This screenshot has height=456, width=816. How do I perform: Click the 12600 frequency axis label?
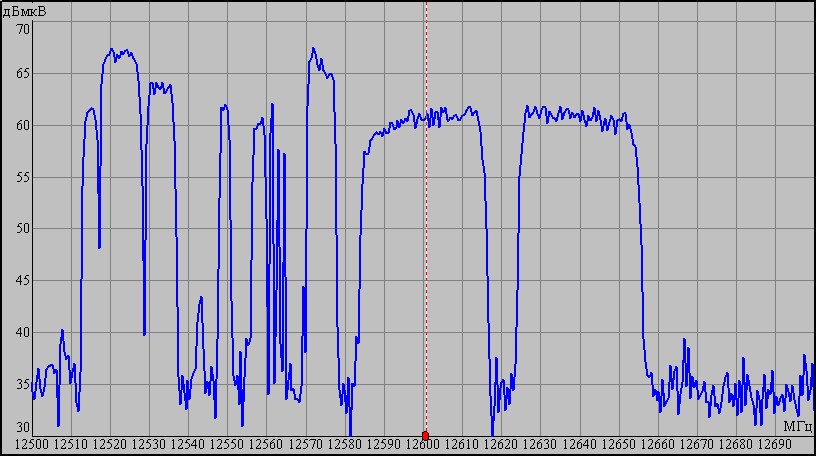point(423,445)
